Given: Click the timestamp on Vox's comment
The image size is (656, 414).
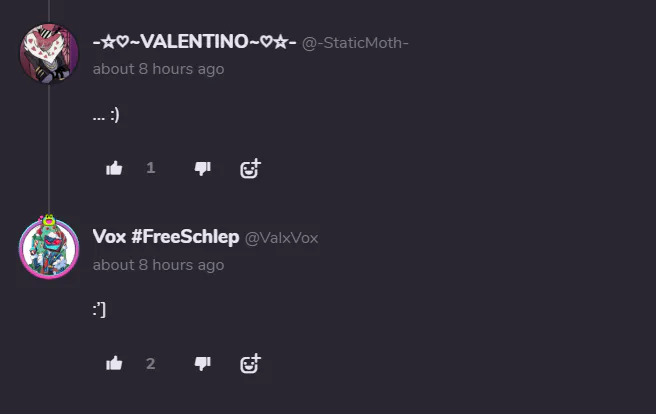Looking at the screenshot, I should (x=158, y=265).
